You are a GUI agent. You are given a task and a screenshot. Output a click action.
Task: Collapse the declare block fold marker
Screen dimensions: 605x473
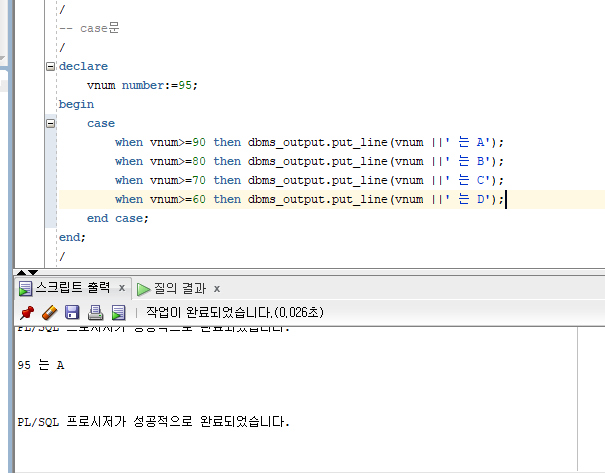50,66
